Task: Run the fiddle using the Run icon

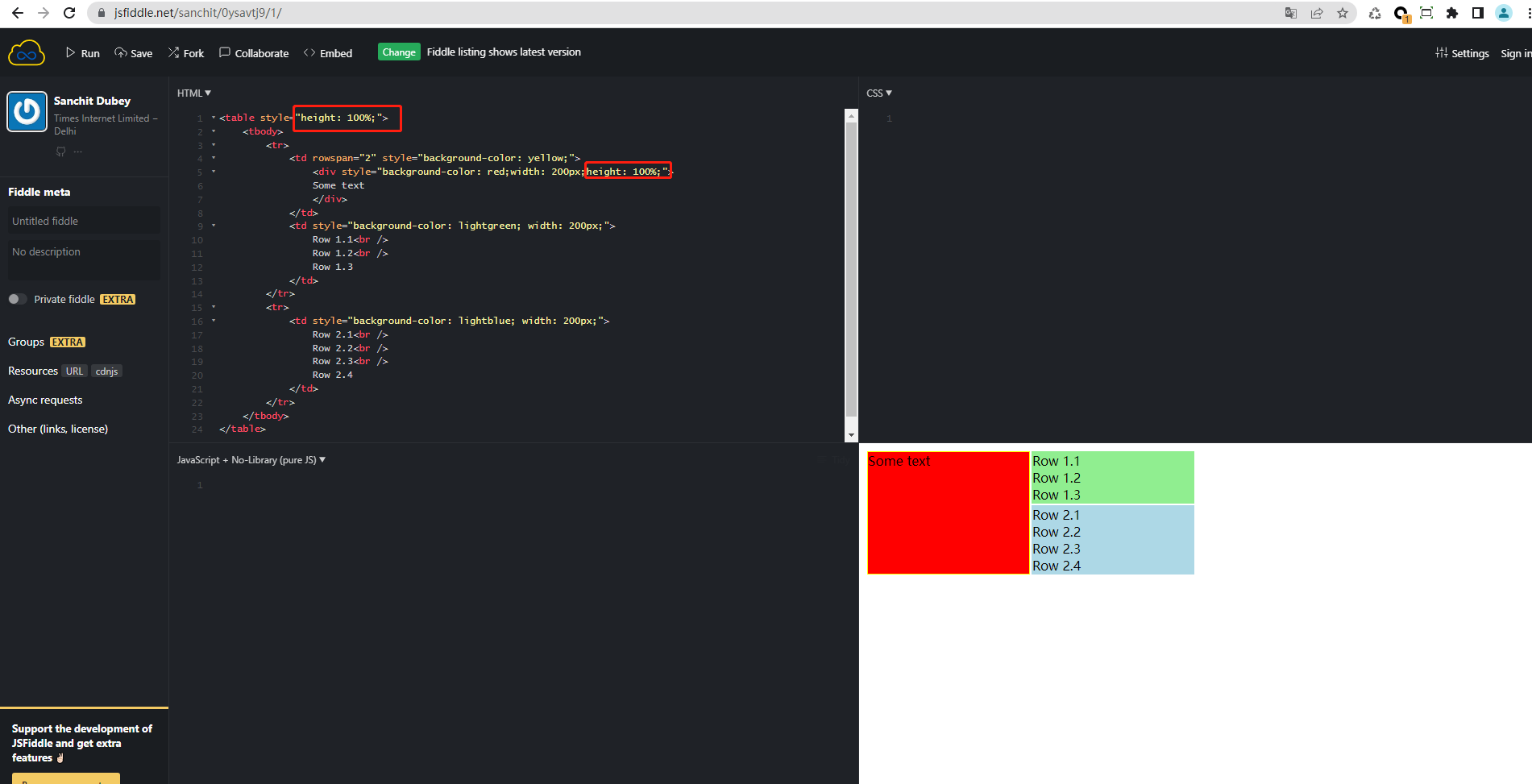Action: [x=71, y=52]
